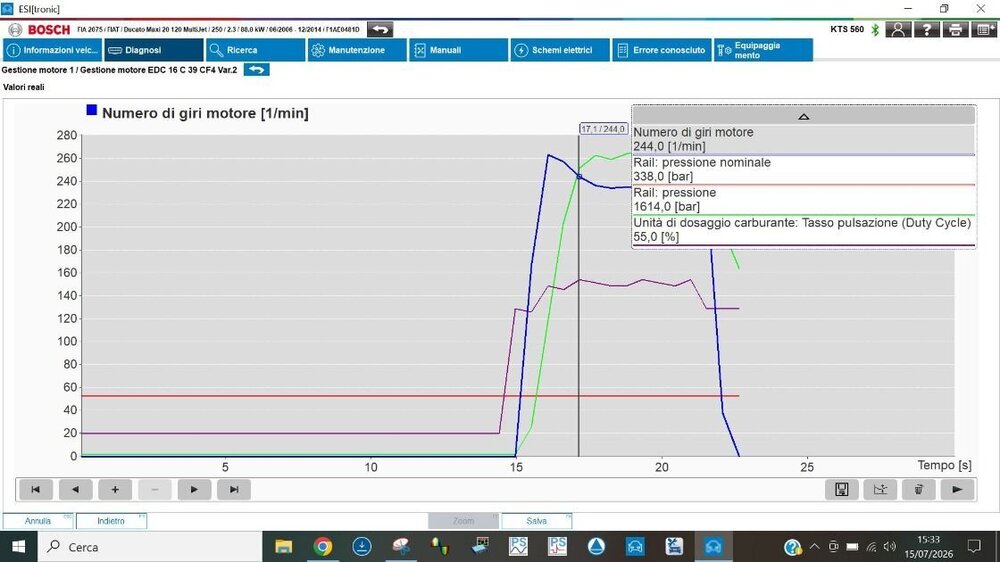Click the Cerca search box in taskbar
The image size is (1000, 562).
tap(149, 547)
